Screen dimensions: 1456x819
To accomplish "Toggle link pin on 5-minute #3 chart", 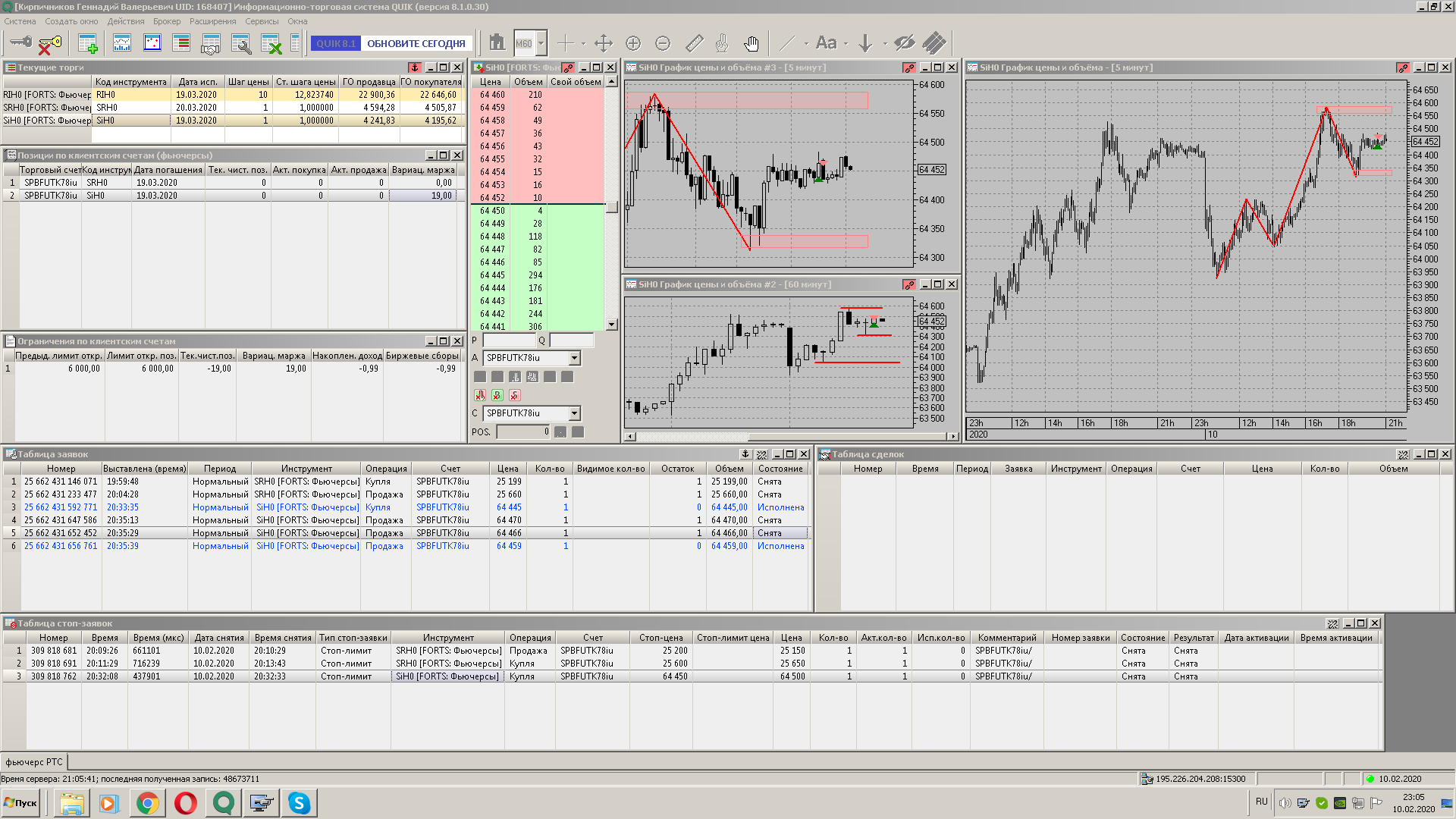I will tap(909, 67).
